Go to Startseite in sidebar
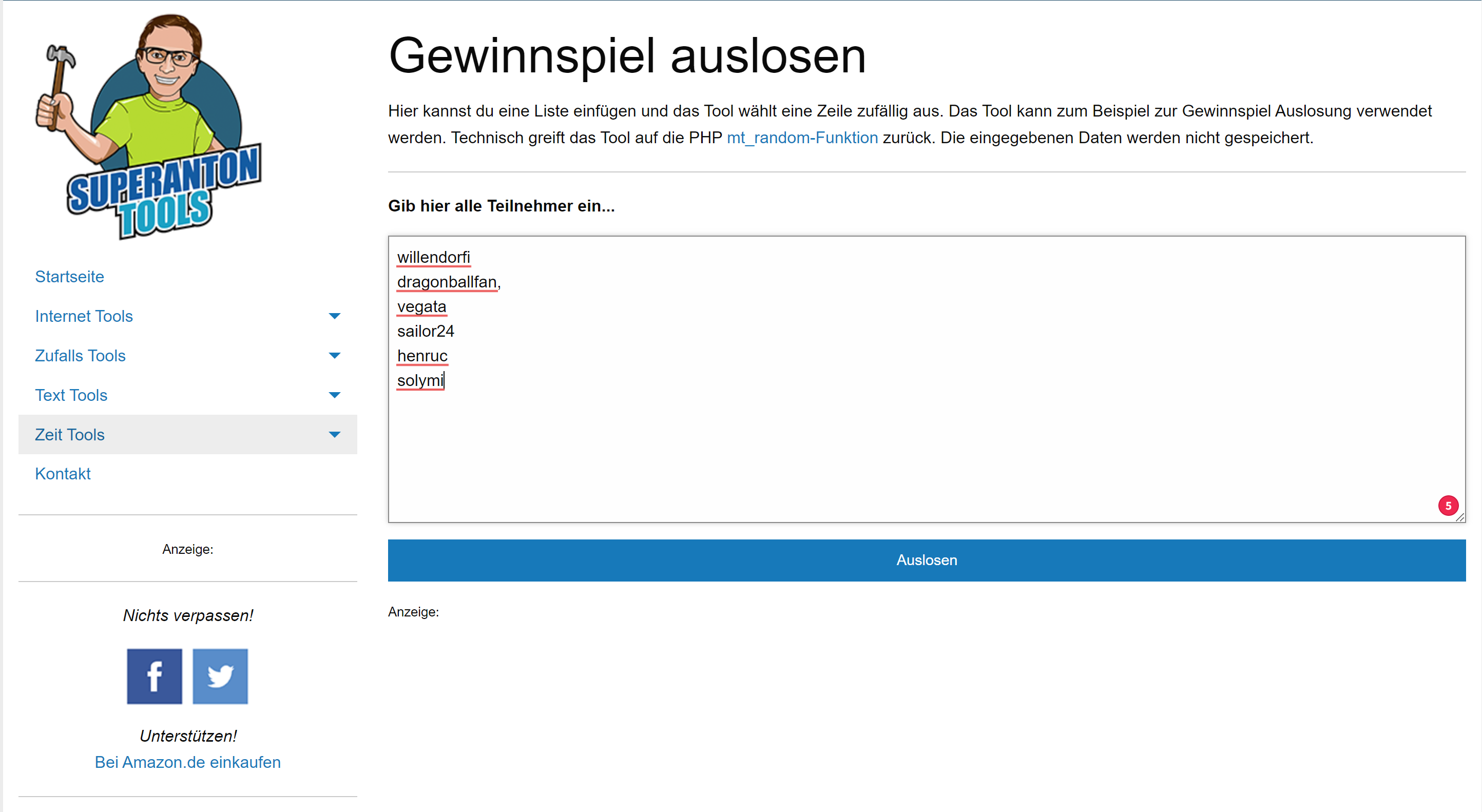The image size is (1482, 812). coord(69,277)
